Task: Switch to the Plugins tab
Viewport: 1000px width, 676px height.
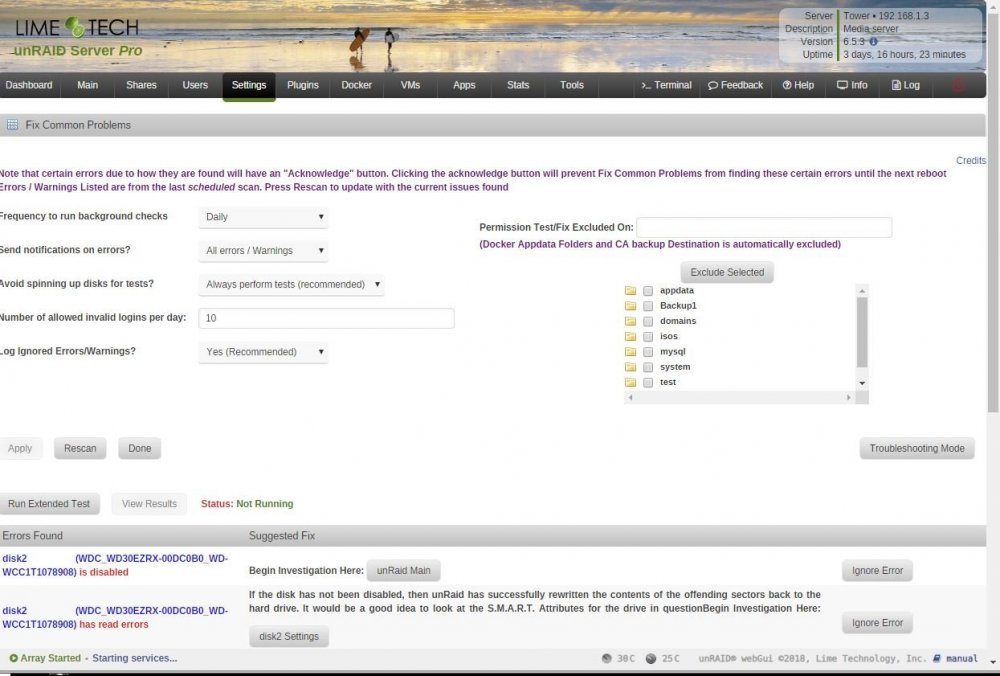Action: point(302,85)
